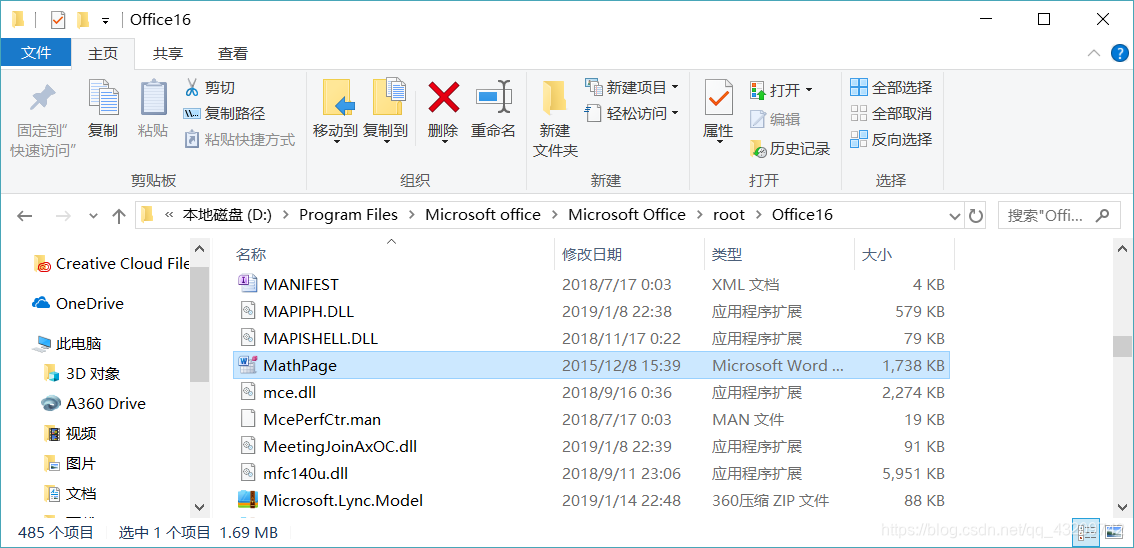
Task: Switch to the View (查看) tab
Action: pos(233,53)
